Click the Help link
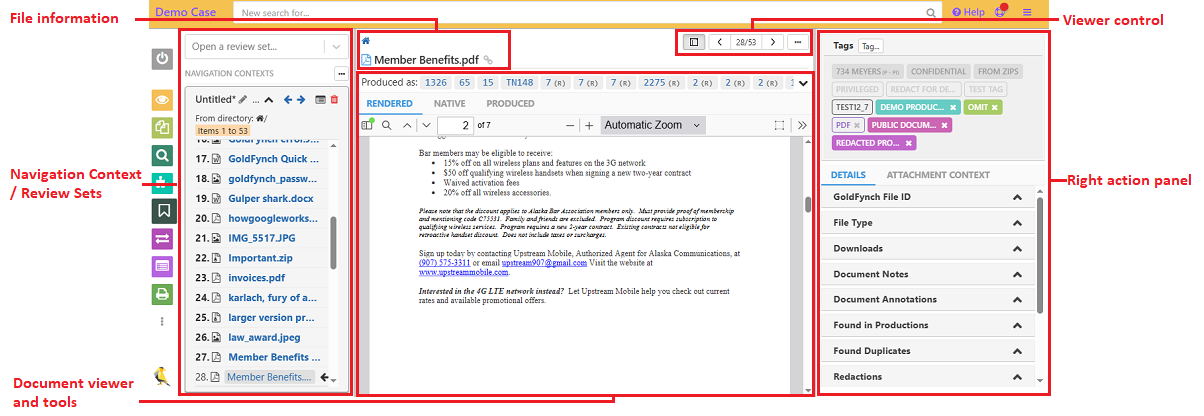Viewport: 1204px width, 416px height. (968, 12)
